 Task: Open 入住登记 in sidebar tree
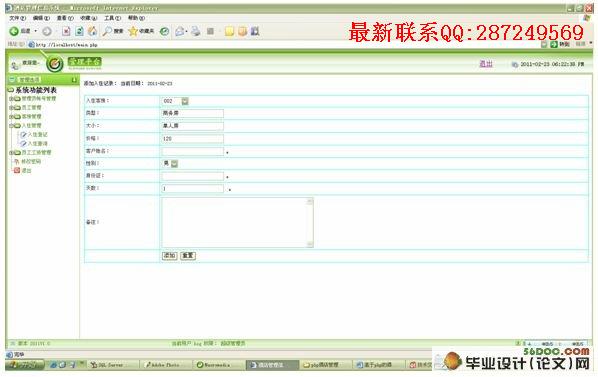[37, 135]
